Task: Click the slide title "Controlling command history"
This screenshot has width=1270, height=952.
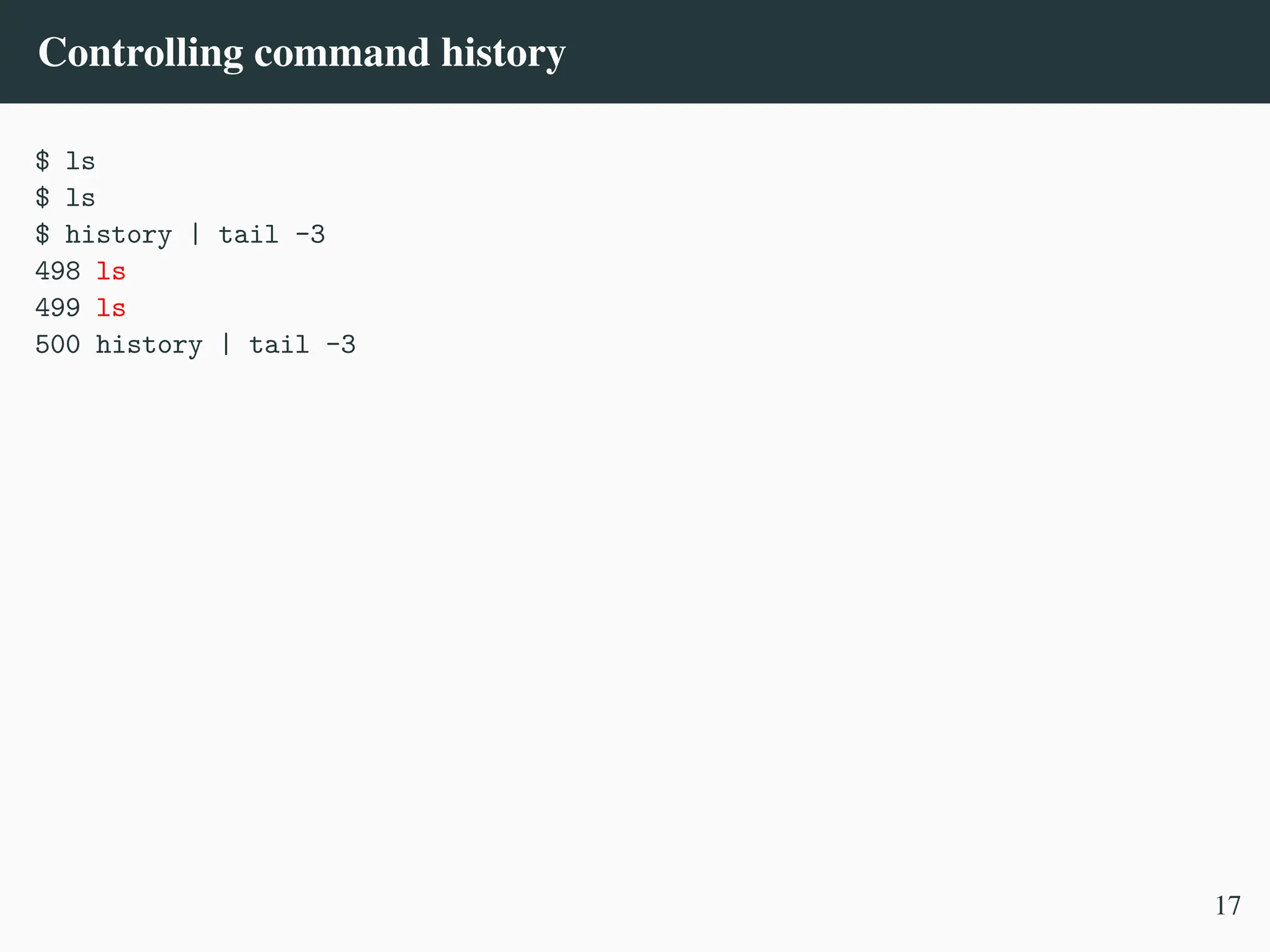Action: [301, 53]
